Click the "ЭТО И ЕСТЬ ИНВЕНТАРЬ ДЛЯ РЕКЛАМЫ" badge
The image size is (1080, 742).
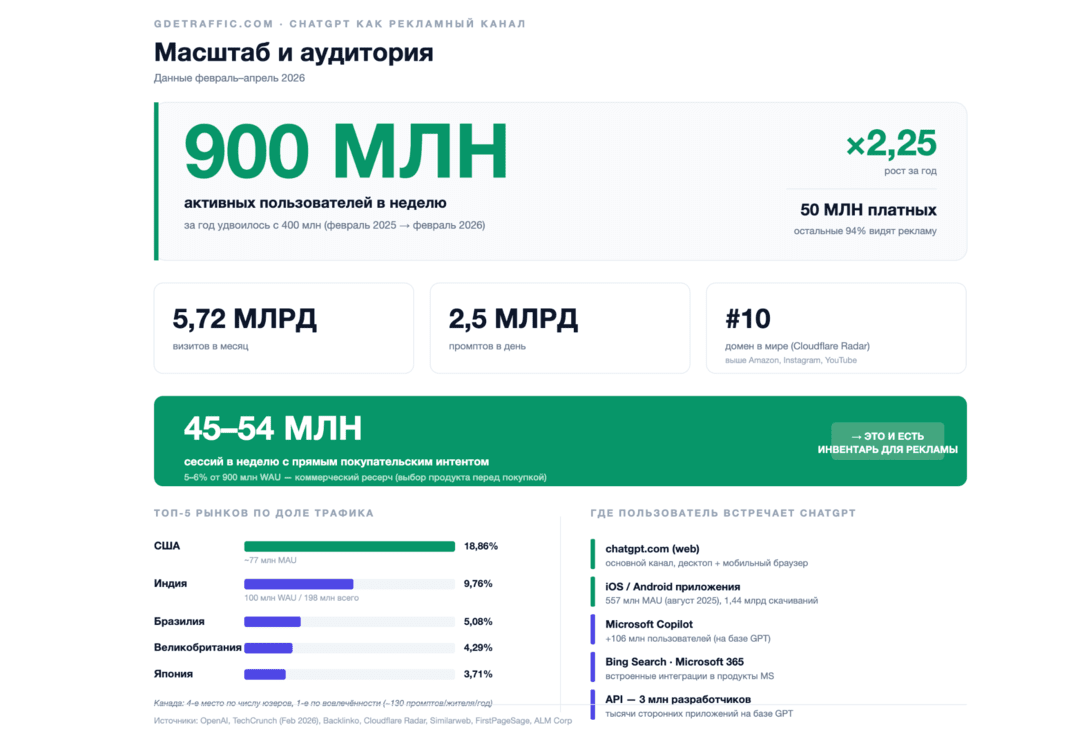click(x=887, y=442)
